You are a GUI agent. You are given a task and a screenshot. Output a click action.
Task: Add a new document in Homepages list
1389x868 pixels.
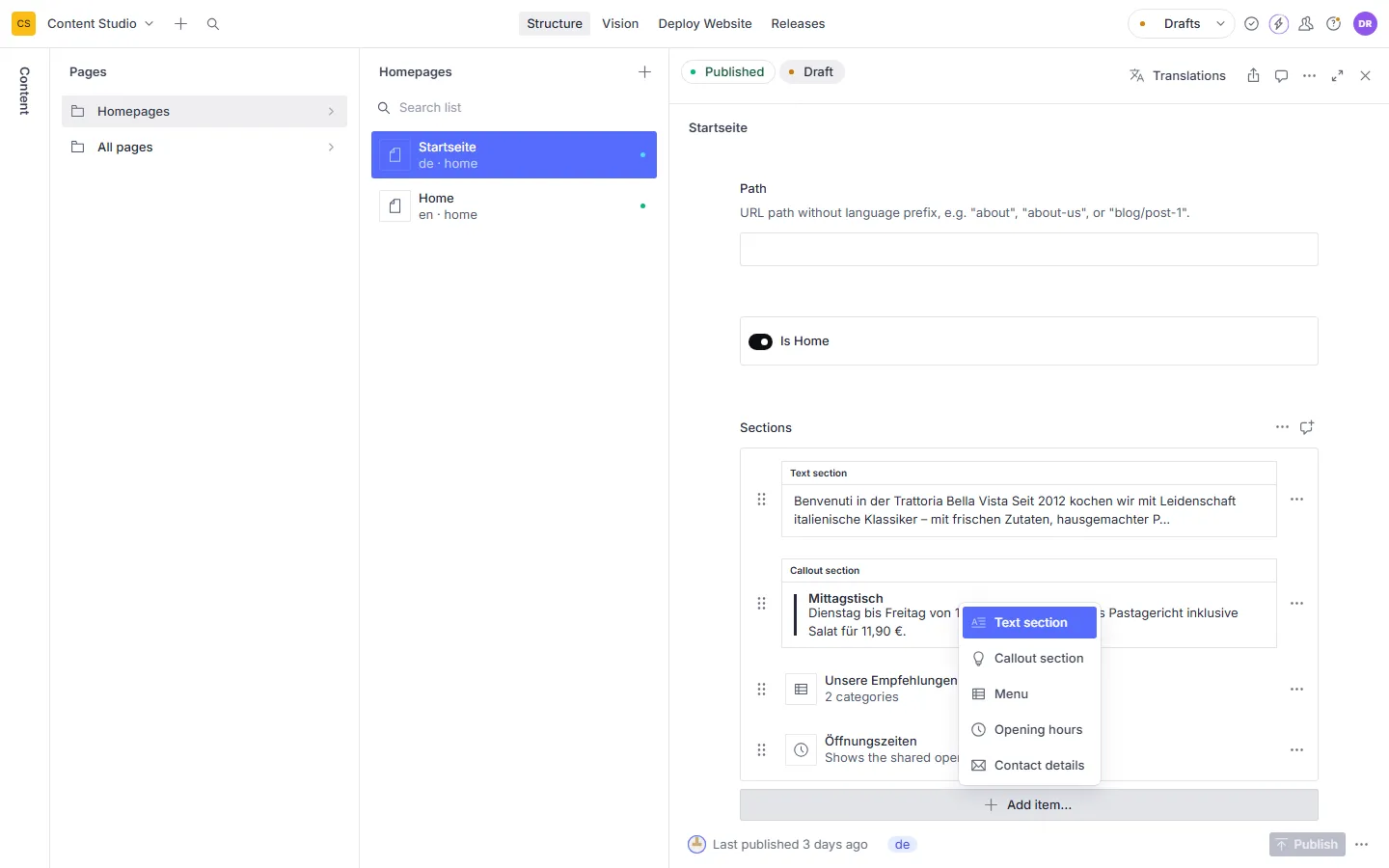point(645,71)
